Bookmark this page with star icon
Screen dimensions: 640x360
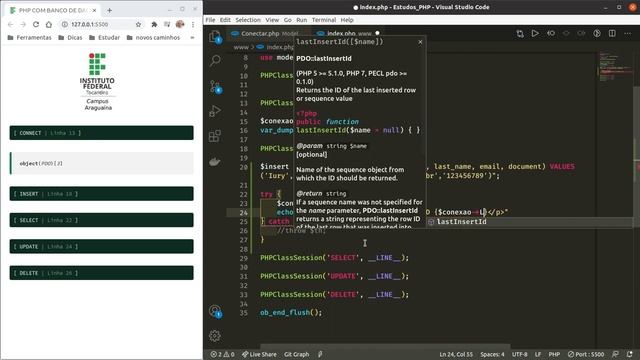coord(138,24)
